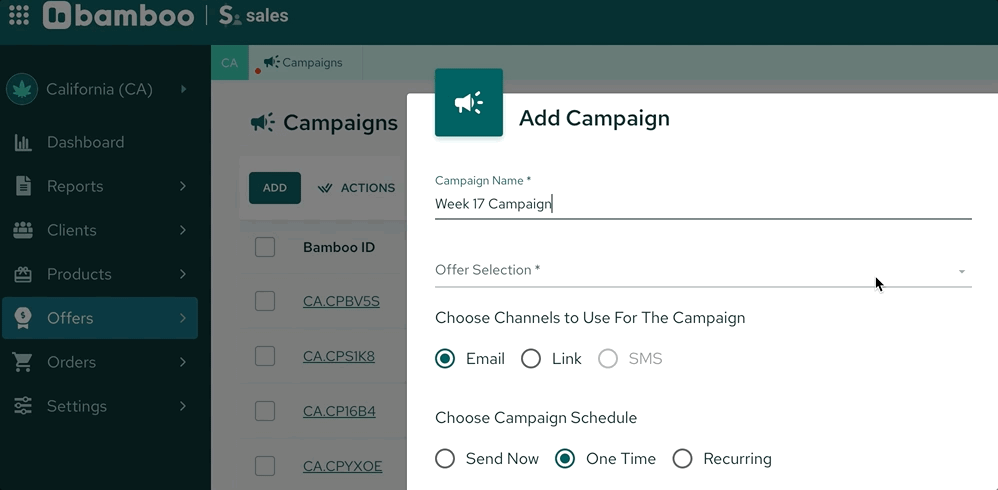The height and width of the screenshot is (490, 998).
Task: Choose the Send Now schedule option
Action: pos(445,459)
